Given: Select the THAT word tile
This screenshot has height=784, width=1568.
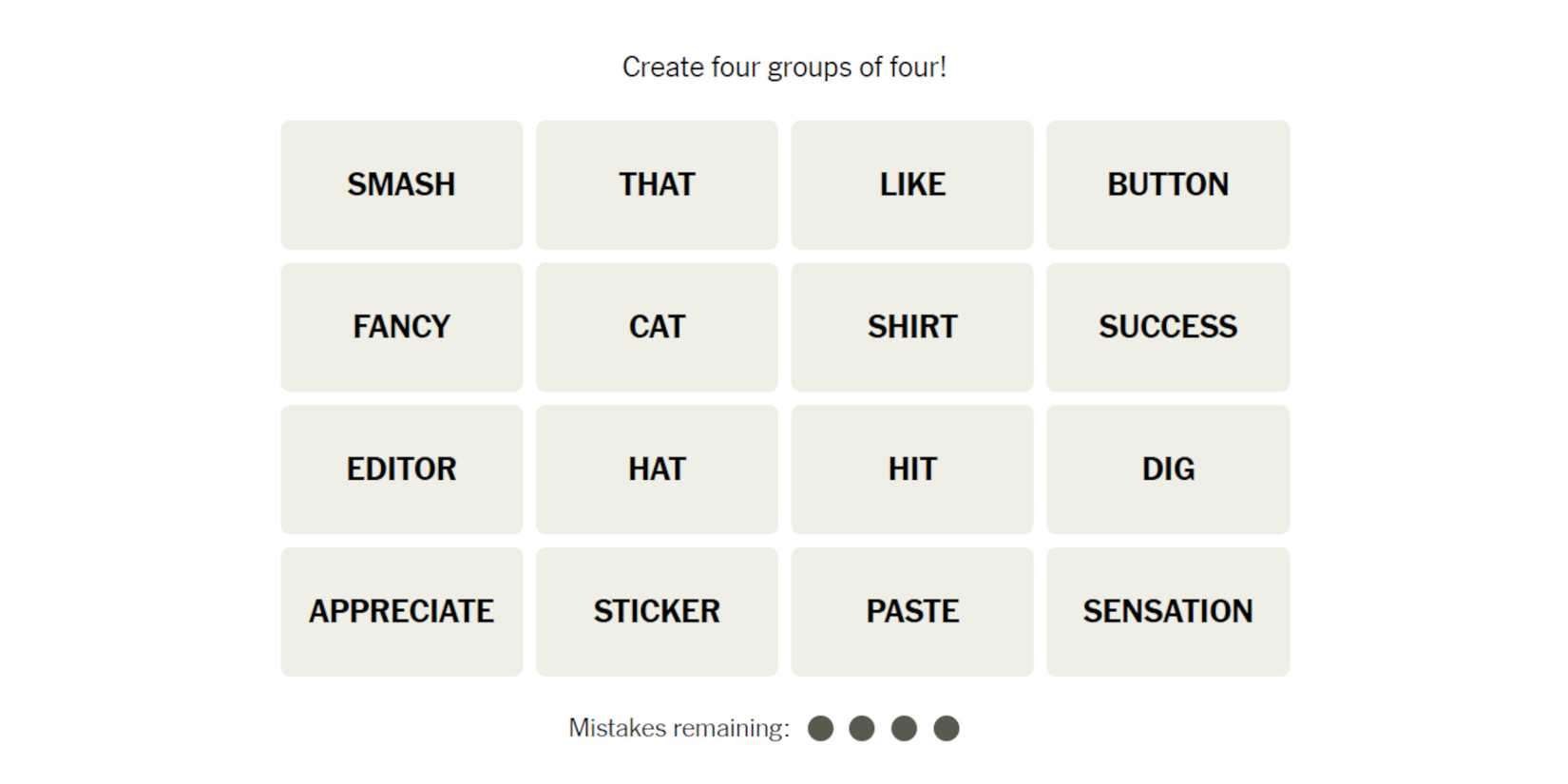Looking at the screenshot, I should point(657,184).
